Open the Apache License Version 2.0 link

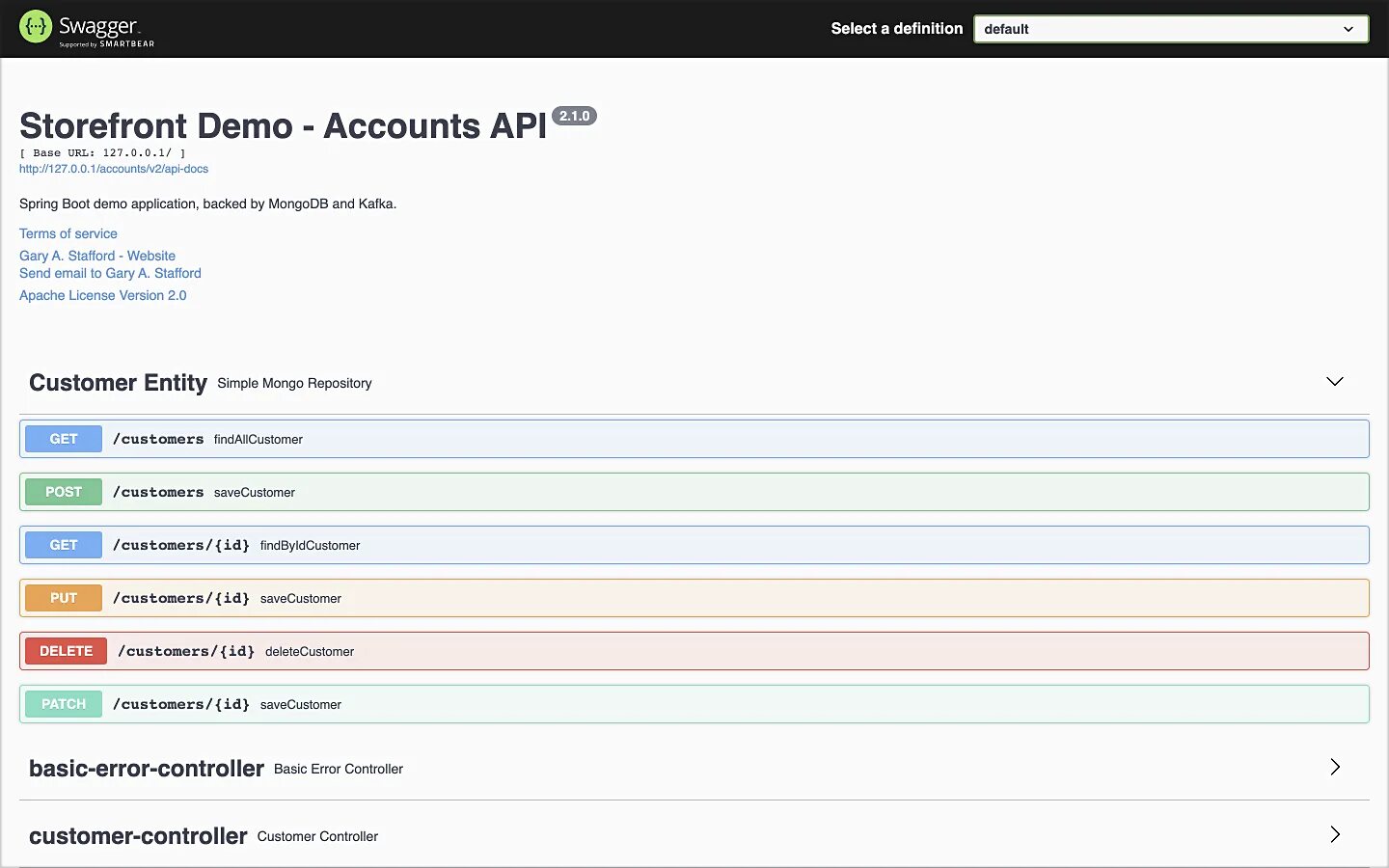tap(103, 295)
